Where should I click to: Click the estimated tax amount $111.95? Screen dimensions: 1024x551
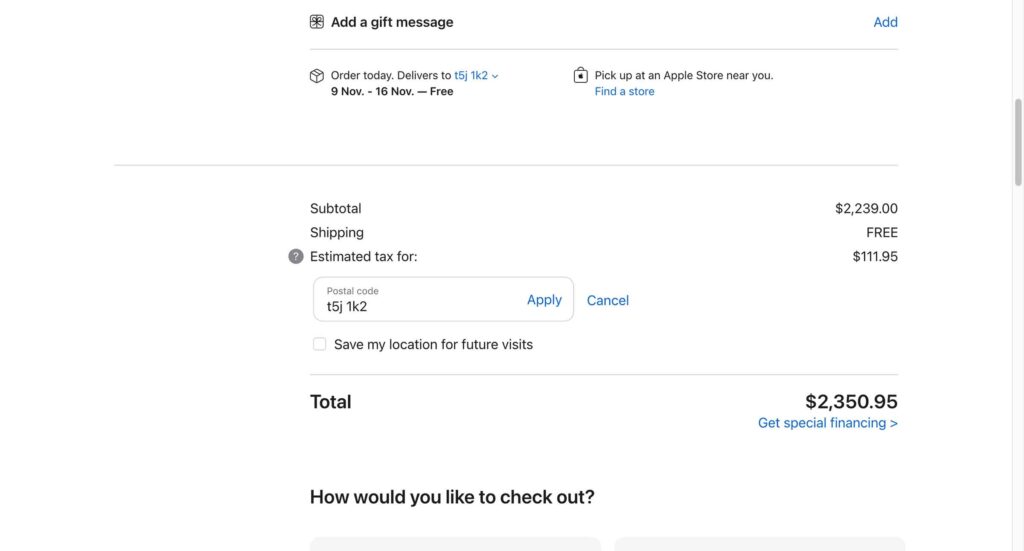[875, 257]
